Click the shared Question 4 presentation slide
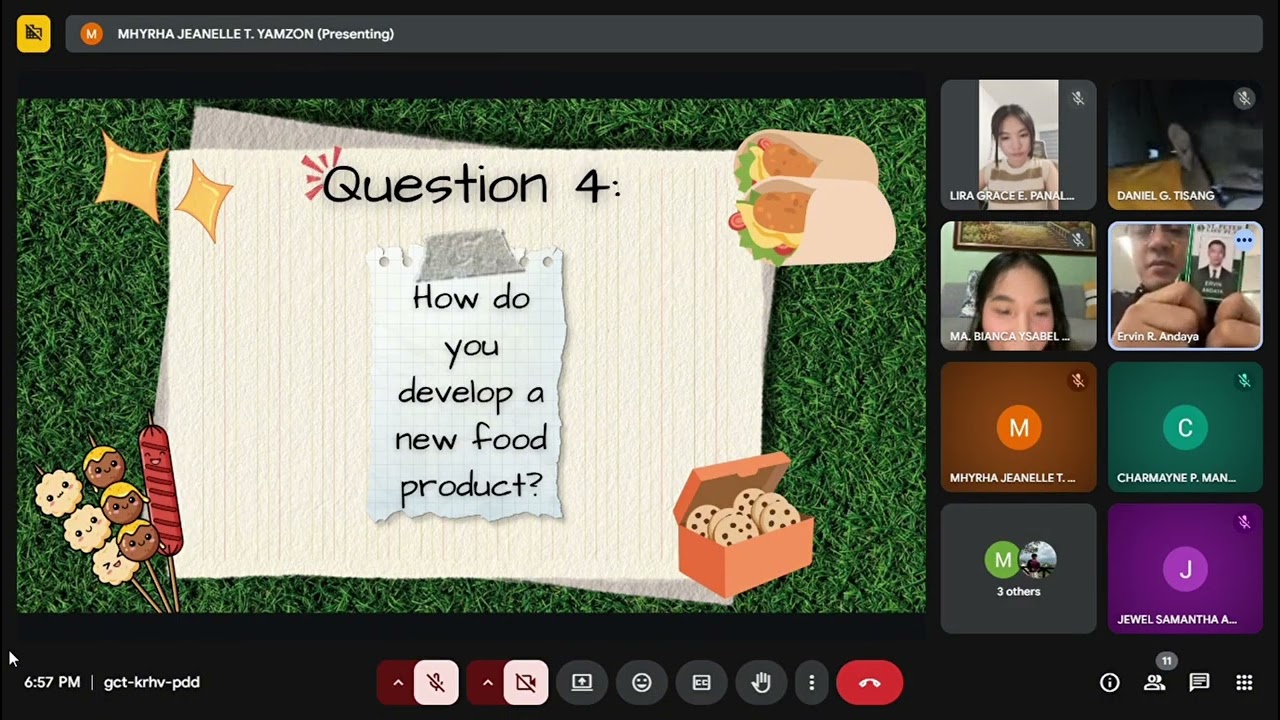1280x720 pixels. pos(471,355)
